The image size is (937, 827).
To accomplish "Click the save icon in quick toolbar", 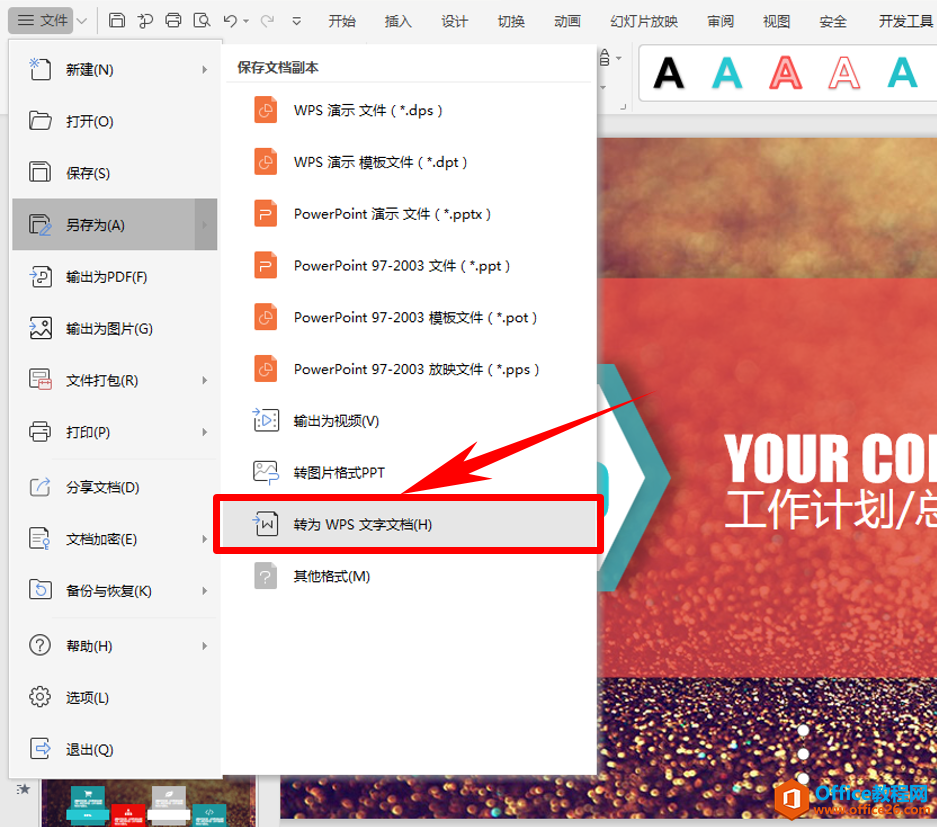I will (x=117, y=21).
